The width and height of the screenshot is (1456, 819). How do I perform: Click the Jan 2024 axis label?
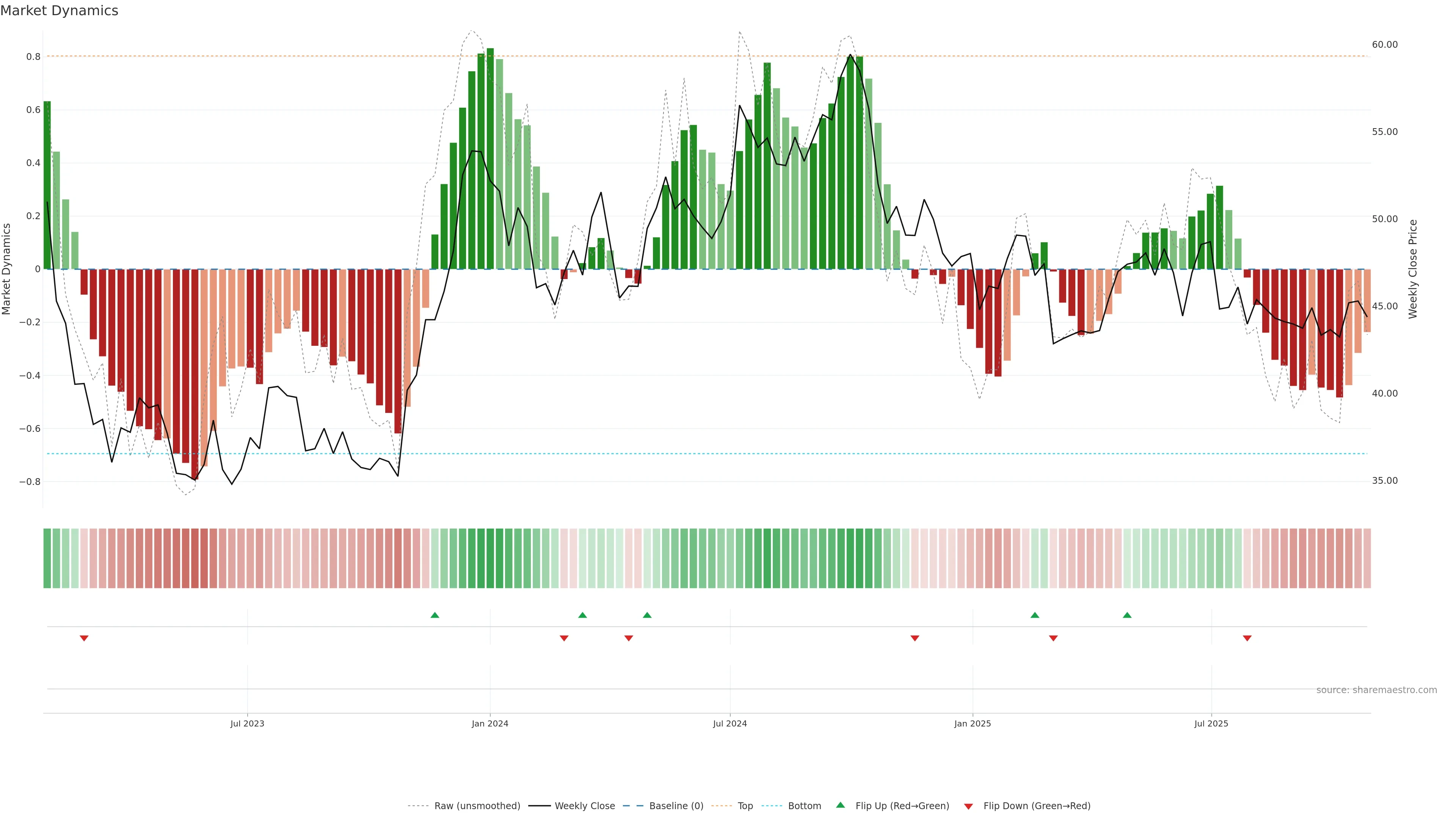pyautogui.click(x=490, y=723)
